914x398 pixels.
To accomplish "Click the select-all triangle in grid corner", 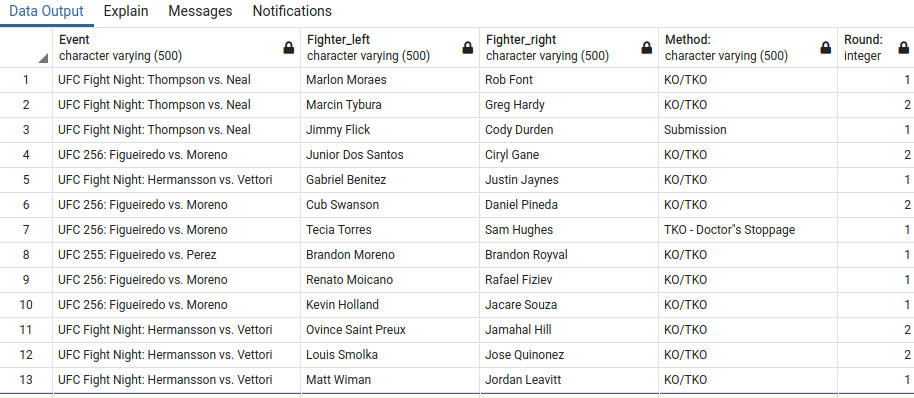I will (44, 58).
